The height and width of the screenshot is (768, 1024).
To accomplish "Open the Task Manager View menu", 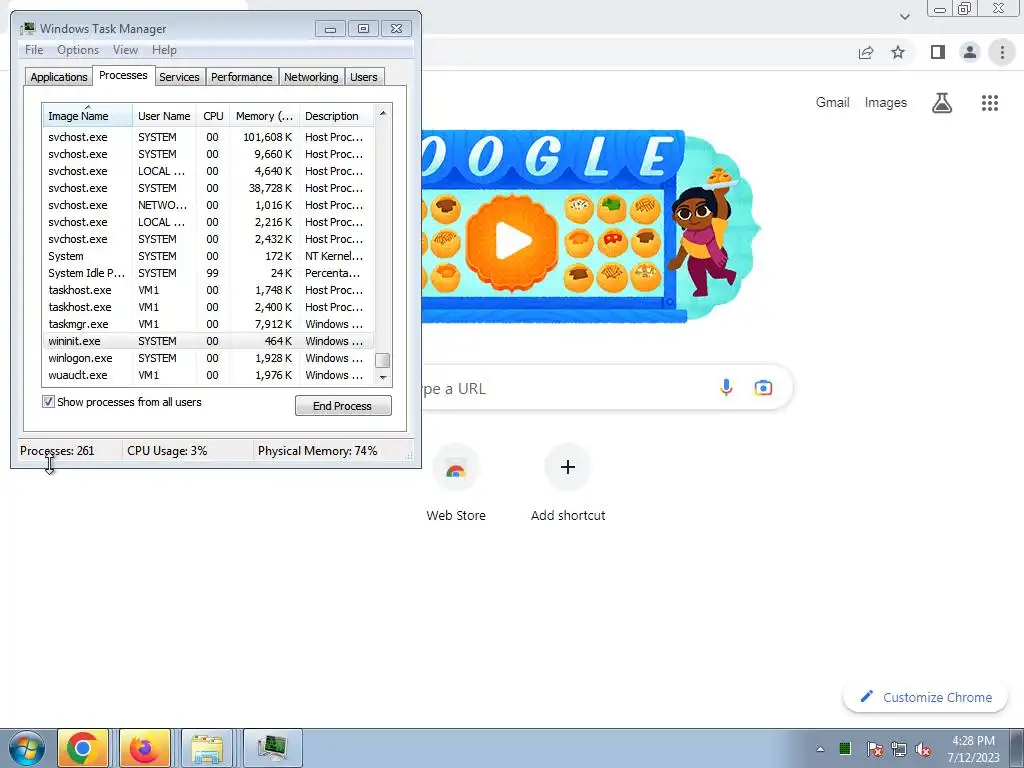I will (x=125, y=50).
